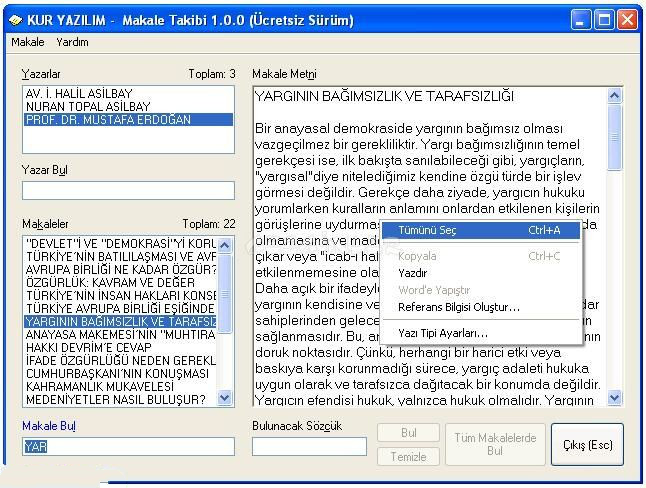
Task: Open the Makale menu
Action: pos(28,42)
